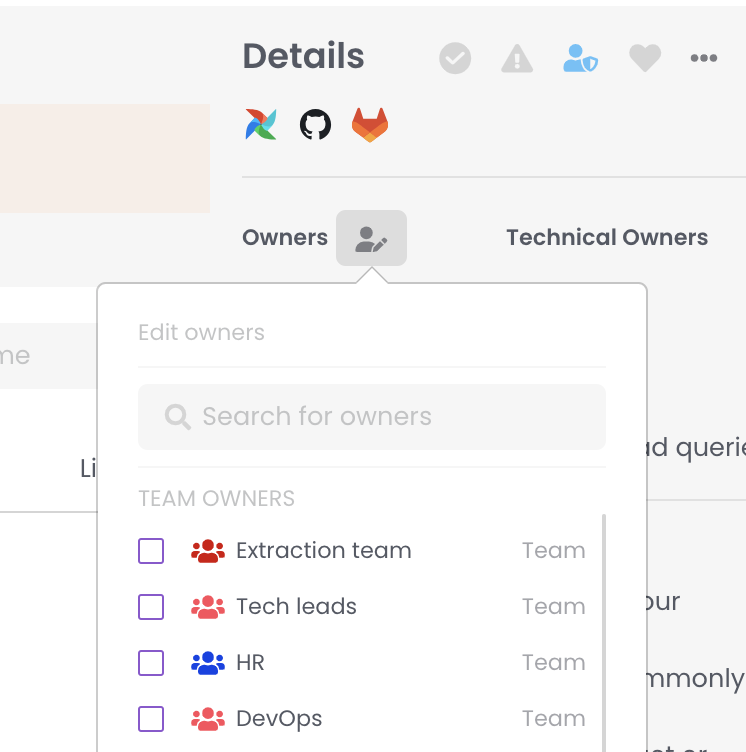Open the GitHub integration icon
The height and width of the screenshot is (752, 746).
(315, 125)
